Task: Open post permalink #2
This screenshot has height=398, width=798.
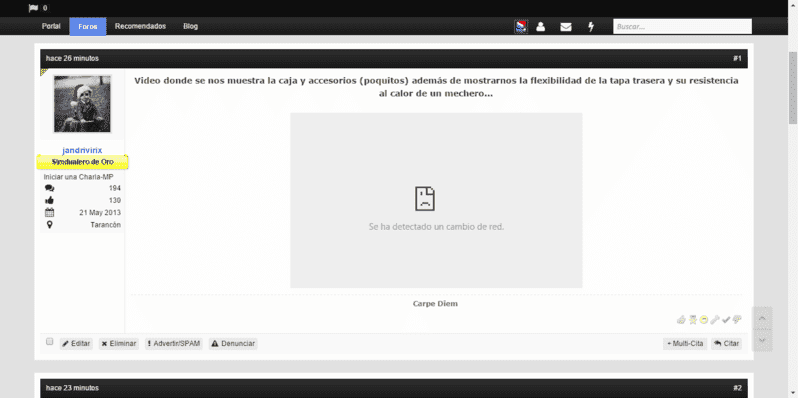Action: click(x=737, y=388)
